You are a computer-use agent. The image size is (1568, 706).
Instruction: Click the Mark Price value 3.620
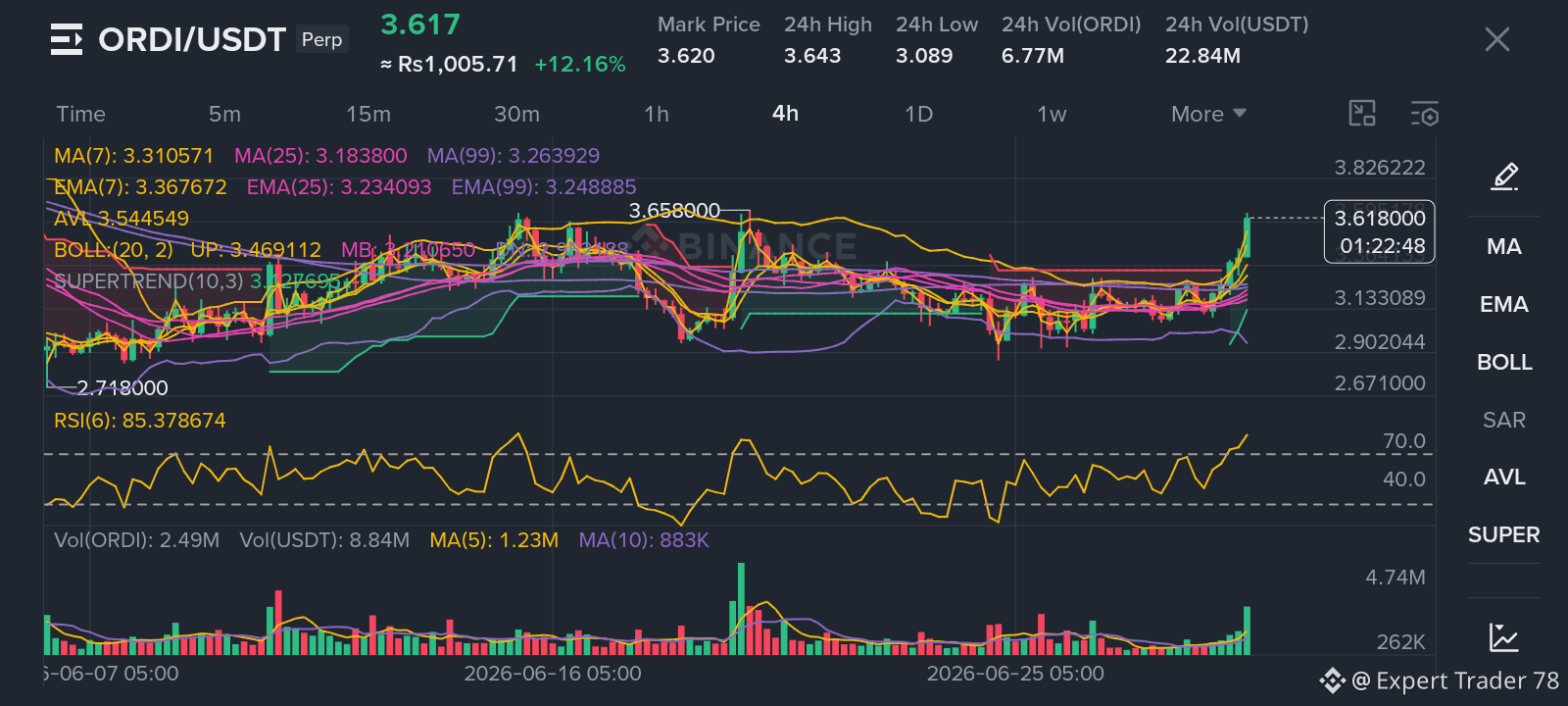pos(686,56)
